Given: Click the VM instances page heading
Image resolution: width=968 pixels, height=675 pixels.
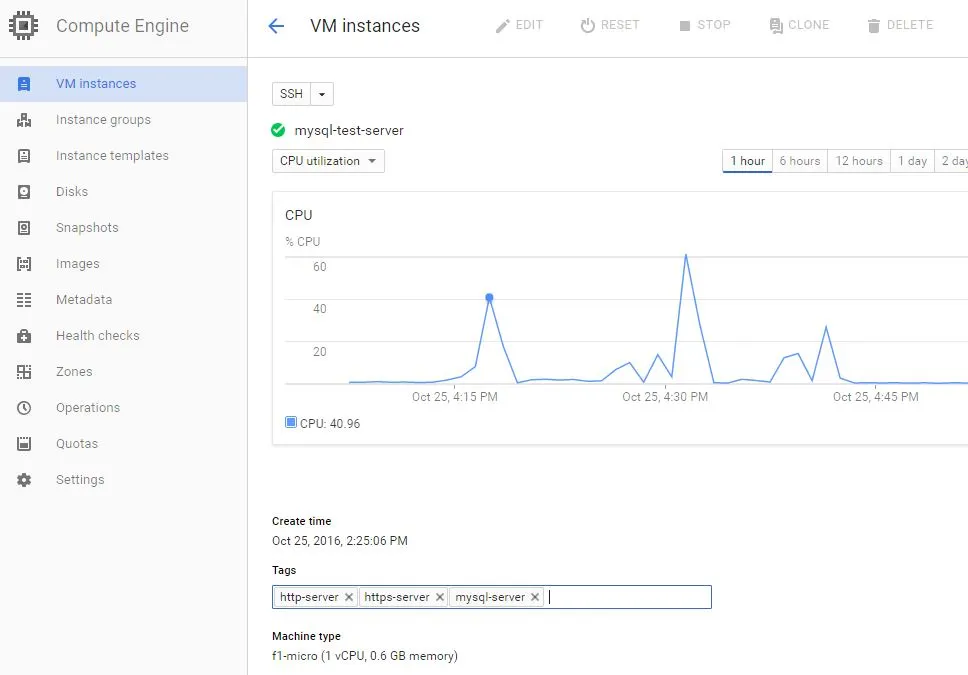Looking at the screenshot, I should click(x=365, y=26).
